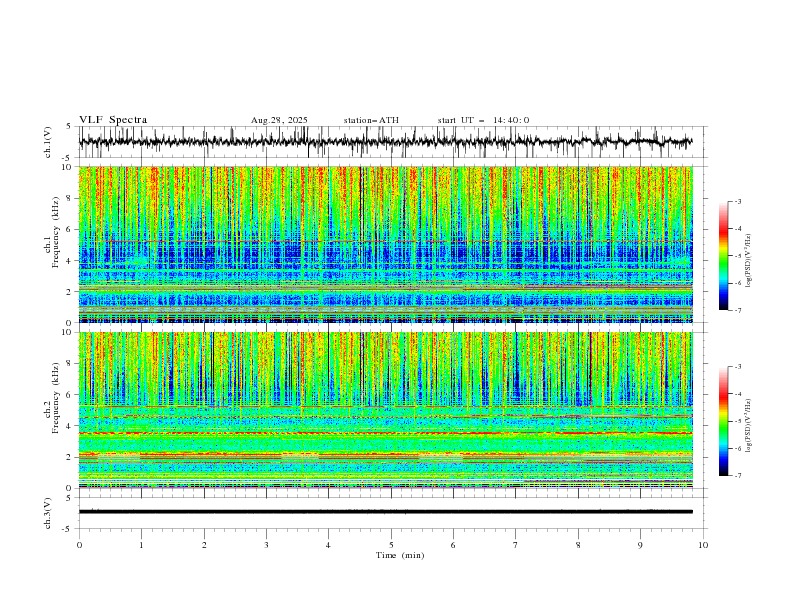Click the "-3" tick on ch.1 color bar

point(738,201)
